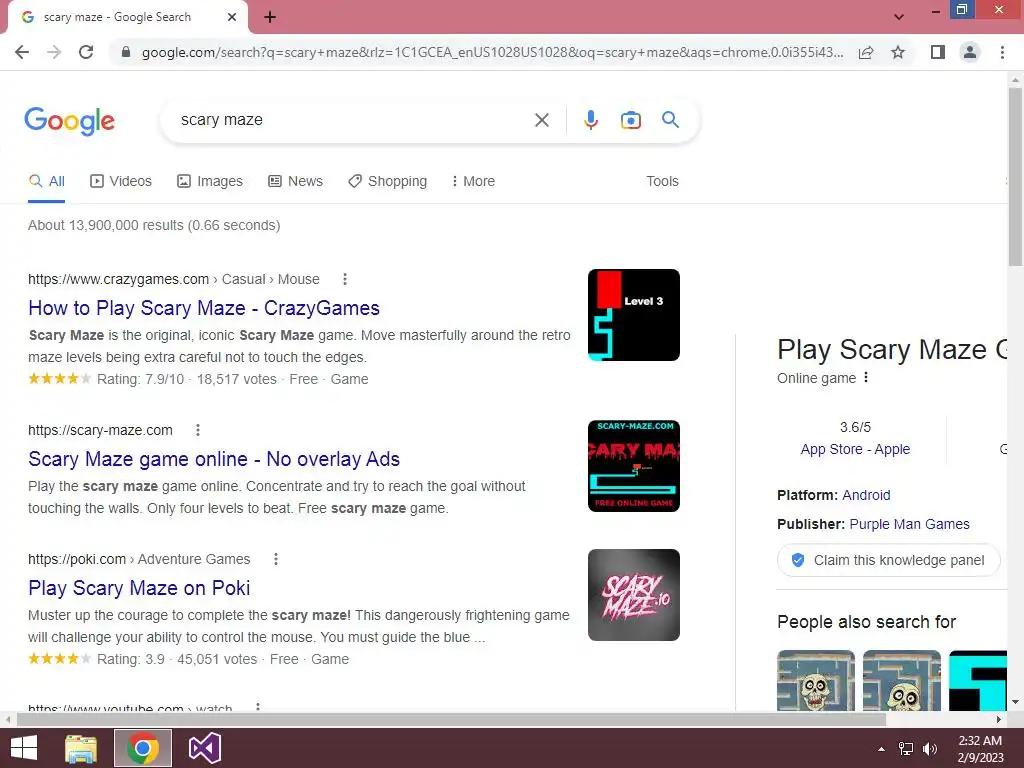Image resolution: width=1024 pixels, height=768 pixels.
Task: Click the 3.6/5 rating text
Action: click(855, 427)
